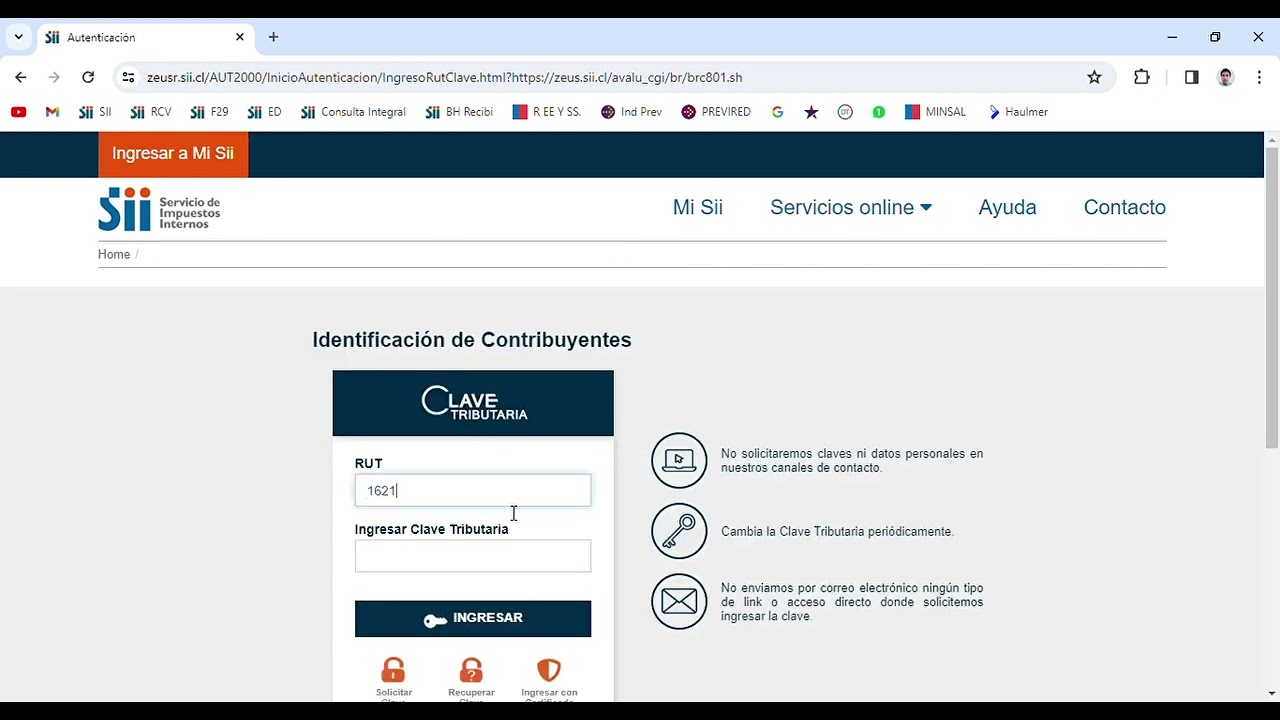Go back to the previous page
The image size is (1280, 720).
point(21,77)
